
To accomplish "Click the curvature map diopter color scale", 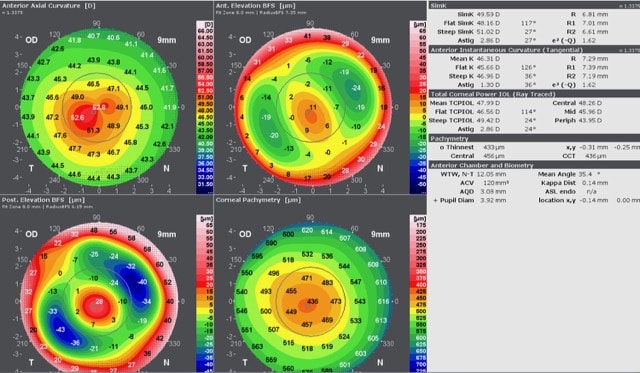I will 205,107.
